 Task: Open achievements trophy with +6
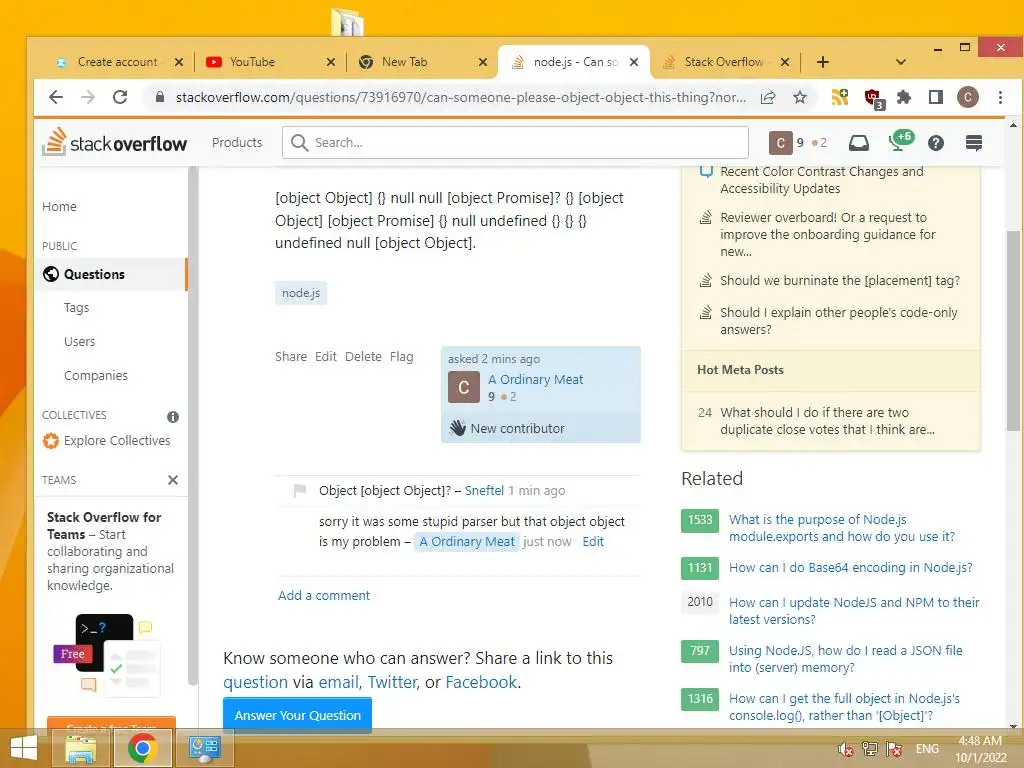click(x=901, y=140)
